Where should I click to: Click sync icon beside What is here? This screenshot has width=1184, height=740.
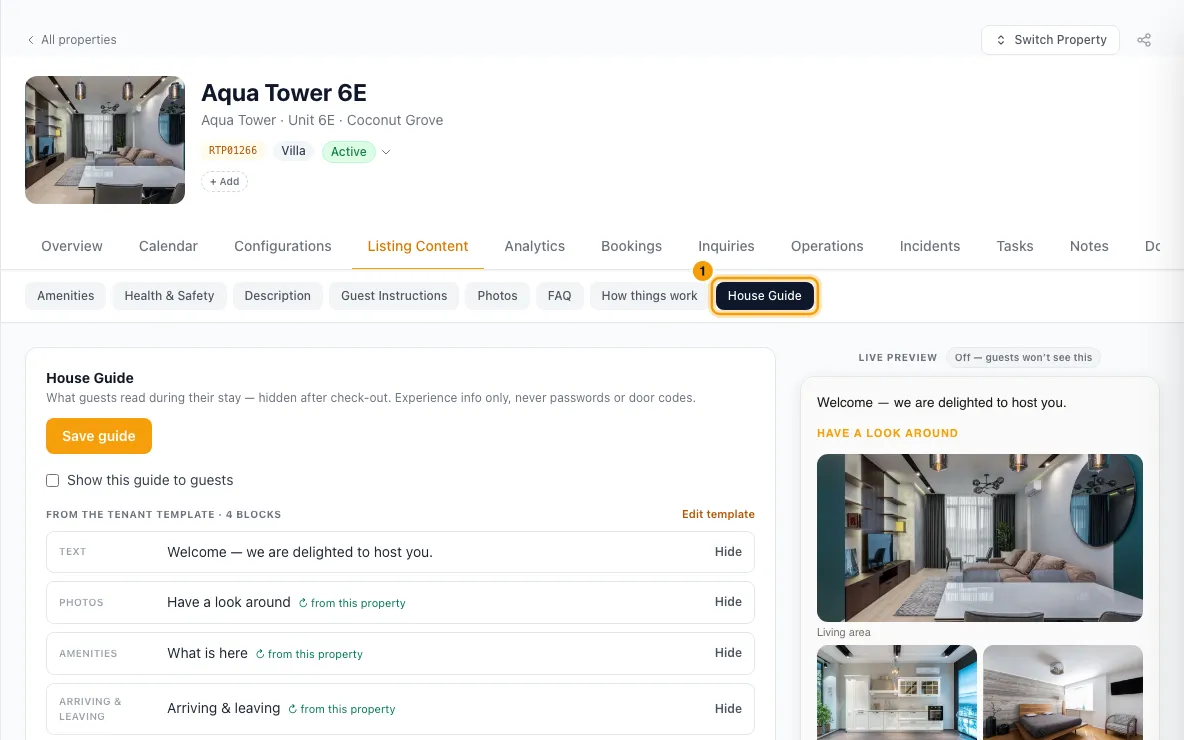(260, 654)
